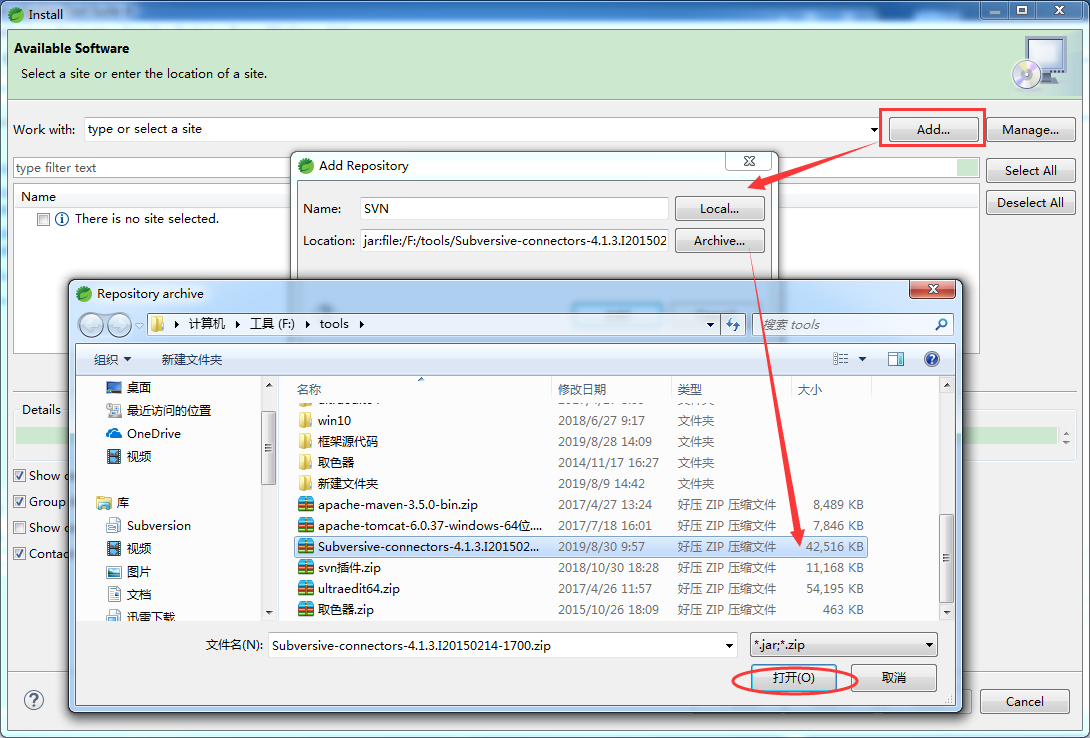Image resolution: width=1090 pixels, height=738 pixels.
Task: Toggle the preview pane icon
Action: (x=896, y=358)
